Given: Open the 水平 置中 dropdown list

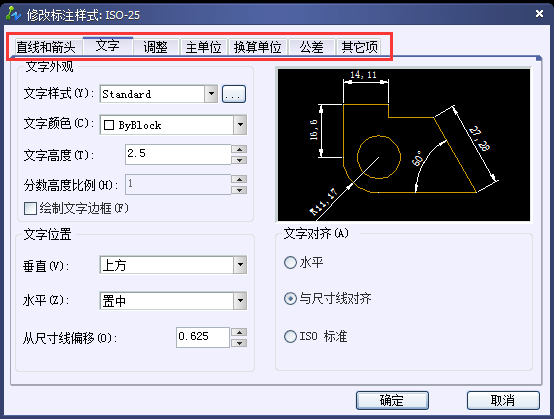Looking at the screenshot, I should pyautogui.click(x=240, y=301).
